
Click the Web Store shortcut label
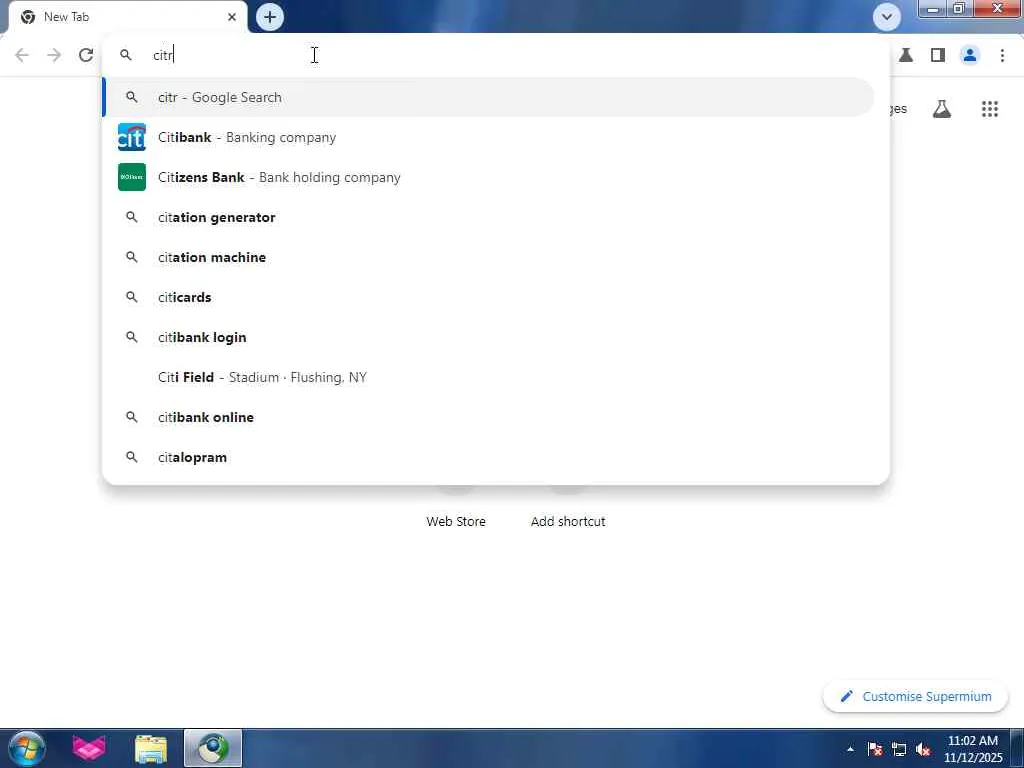point(456,521)
